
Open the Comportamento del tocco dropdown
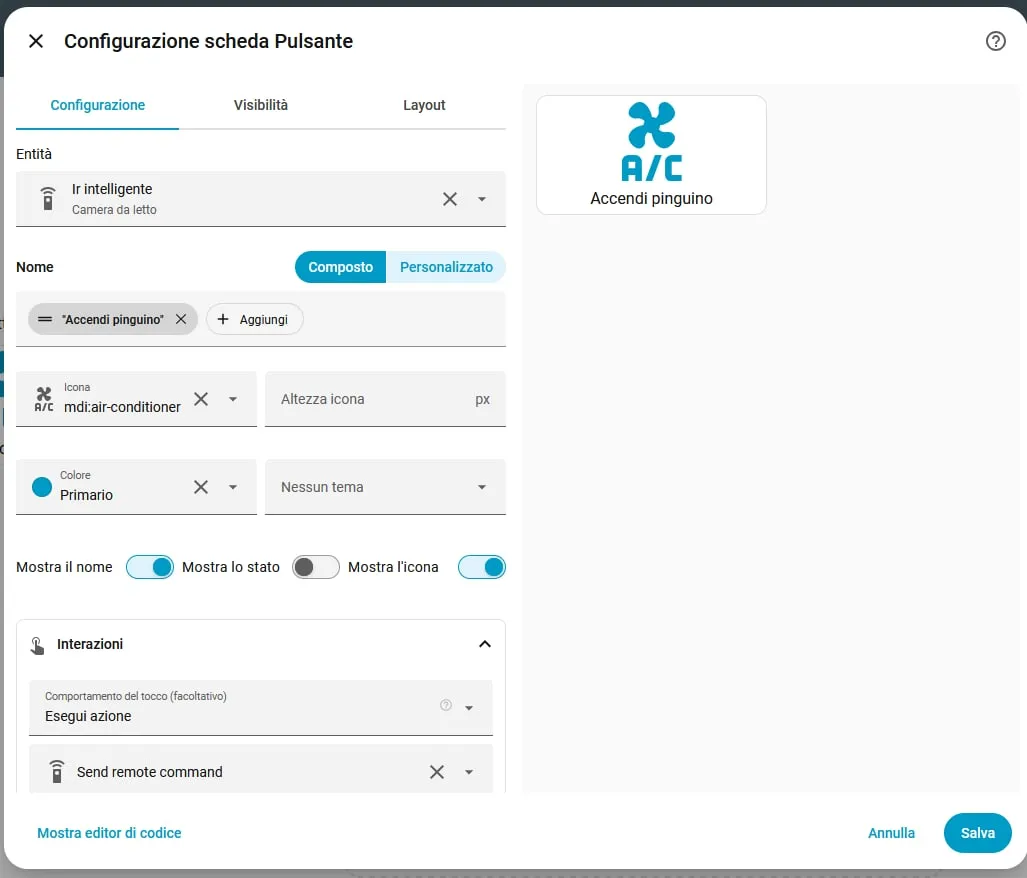coord(261,707)
